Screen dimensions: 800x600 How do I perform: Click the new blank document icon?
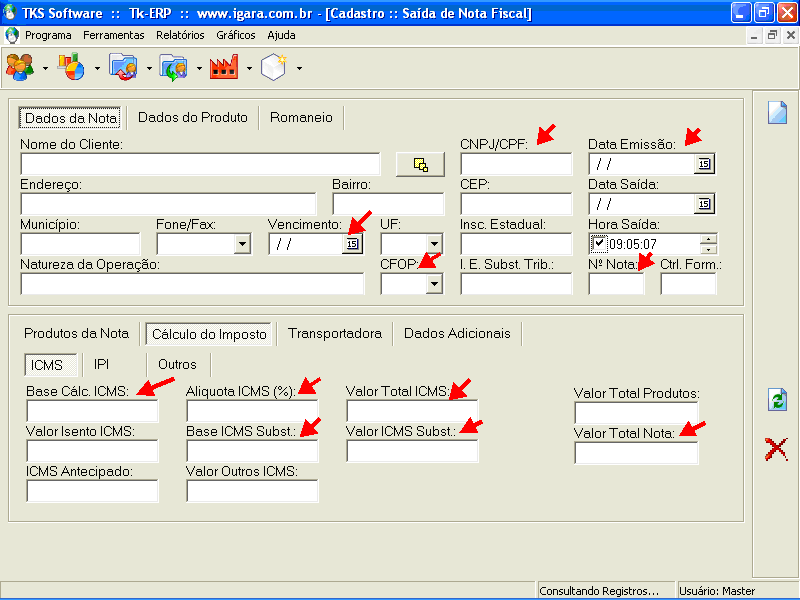tap(777, 112)
